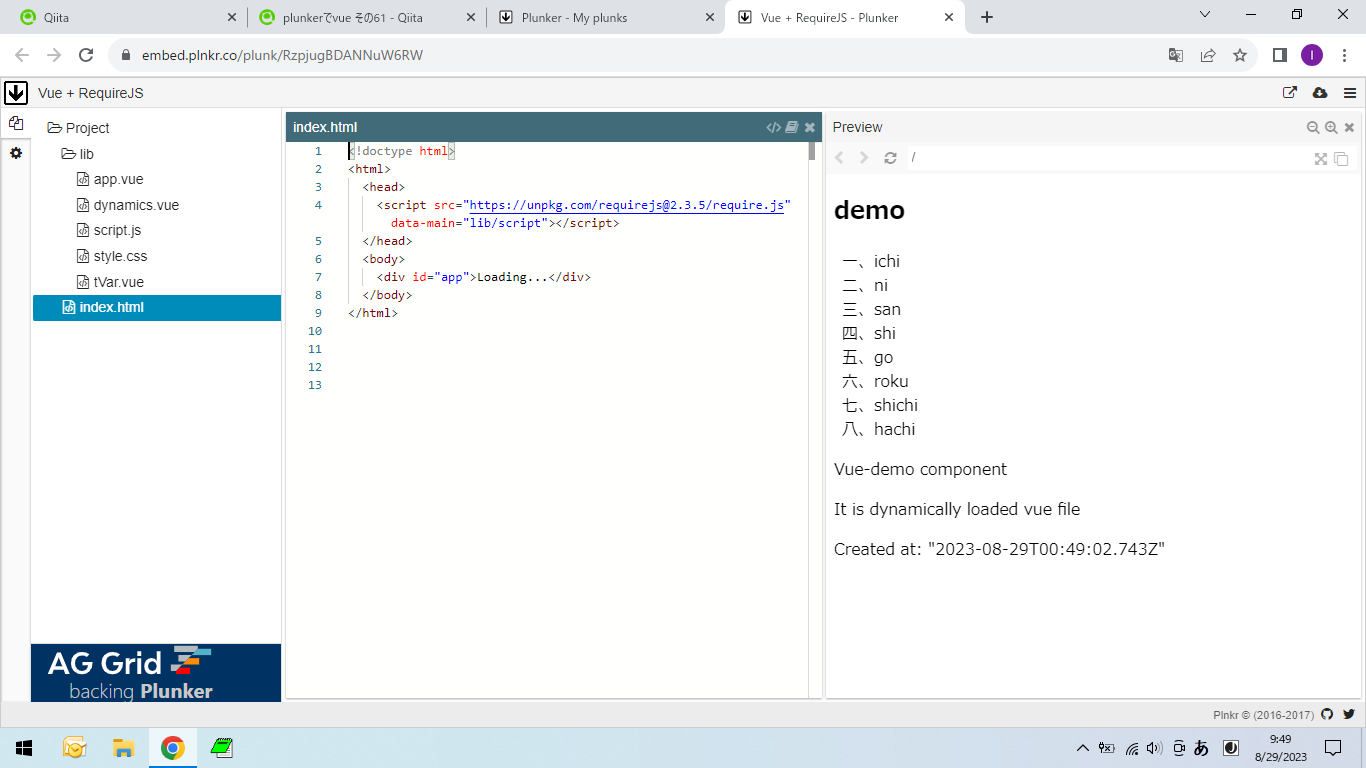Collapse the lib folder

pos(78,154)
